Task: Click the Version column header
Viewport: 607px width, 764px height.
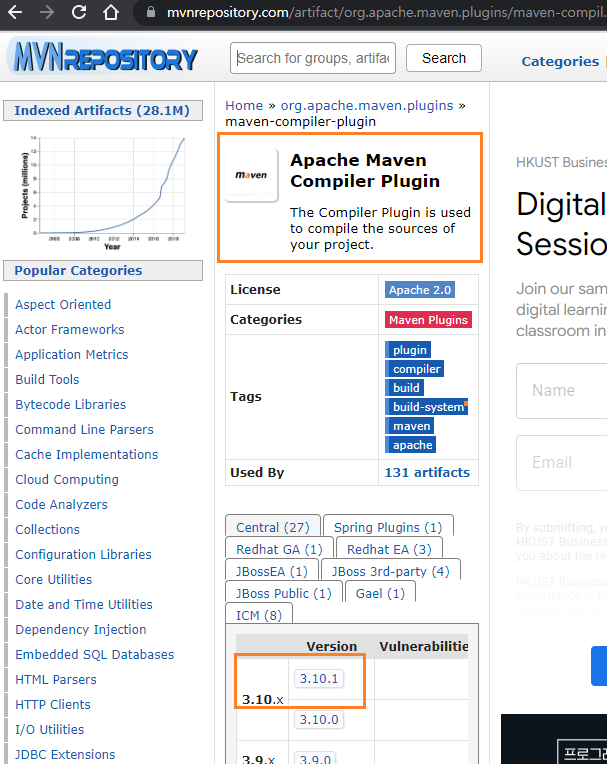Action: pyautogui.click(x=331, y=647)
